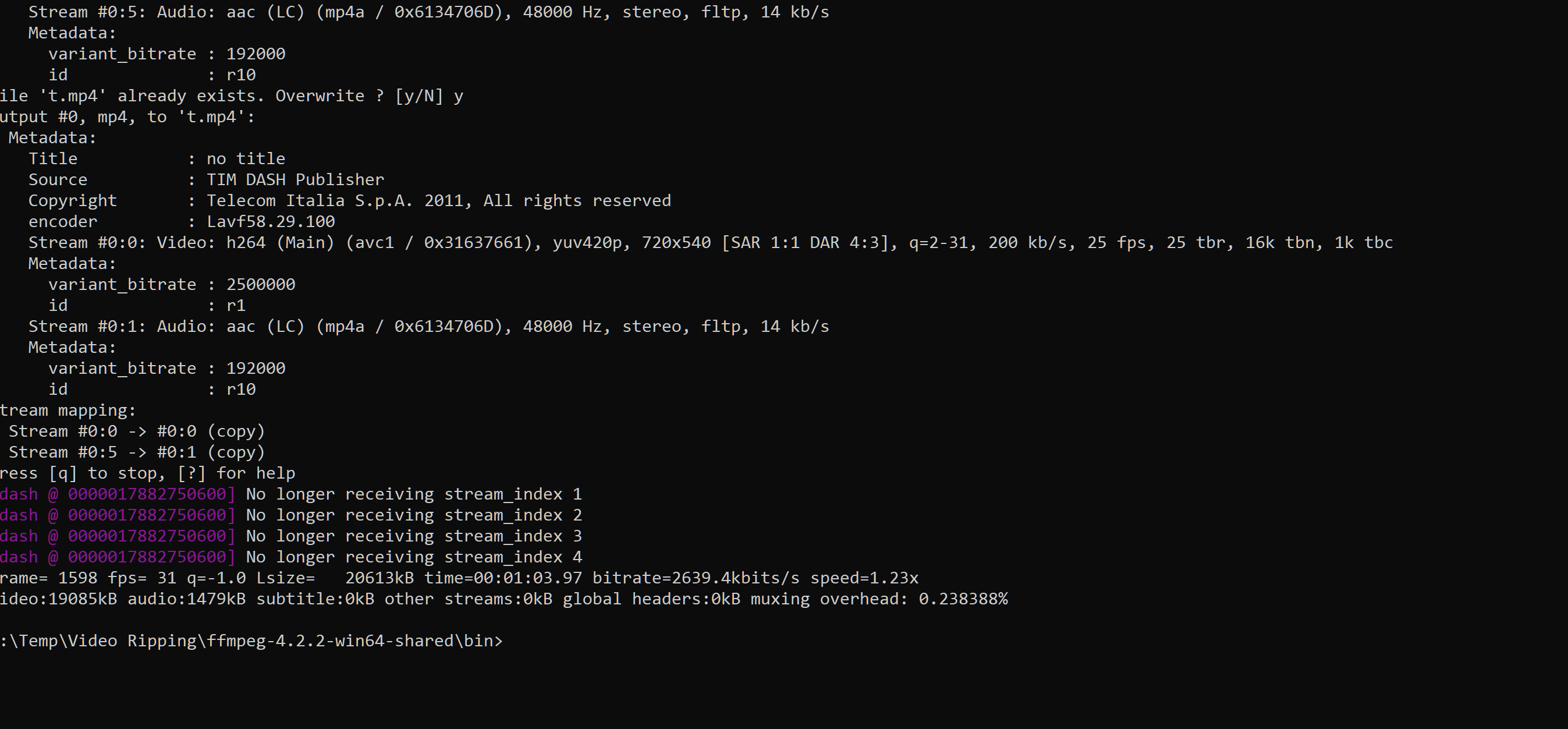Screen dimensions: 1568x729
Task: Click the 'Stream #0:5 -> #0:1 (copy)' mapping line
Action: pos(136,452)
